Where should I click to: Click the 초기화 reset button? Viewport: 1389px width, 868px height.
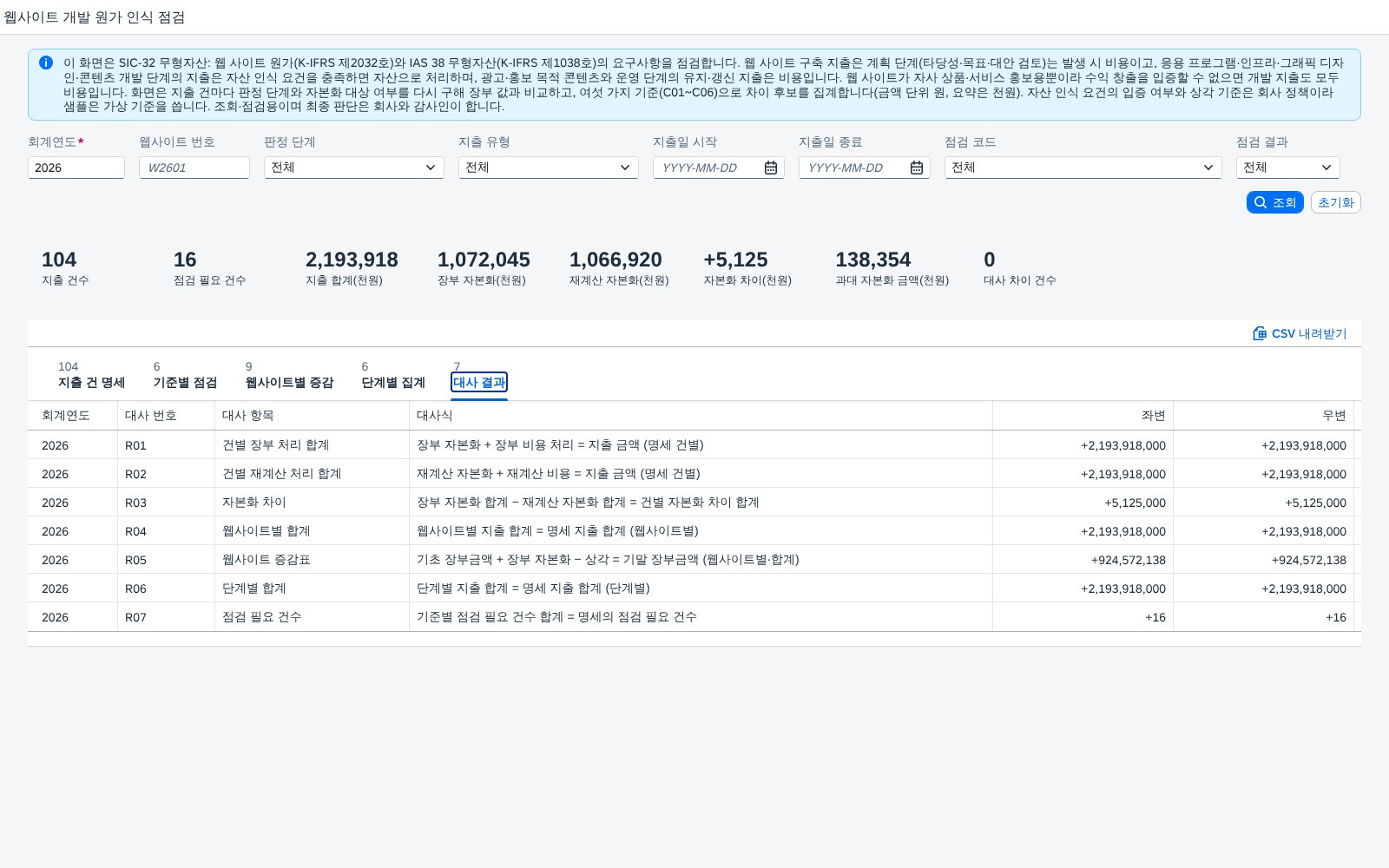point(1335,202)
